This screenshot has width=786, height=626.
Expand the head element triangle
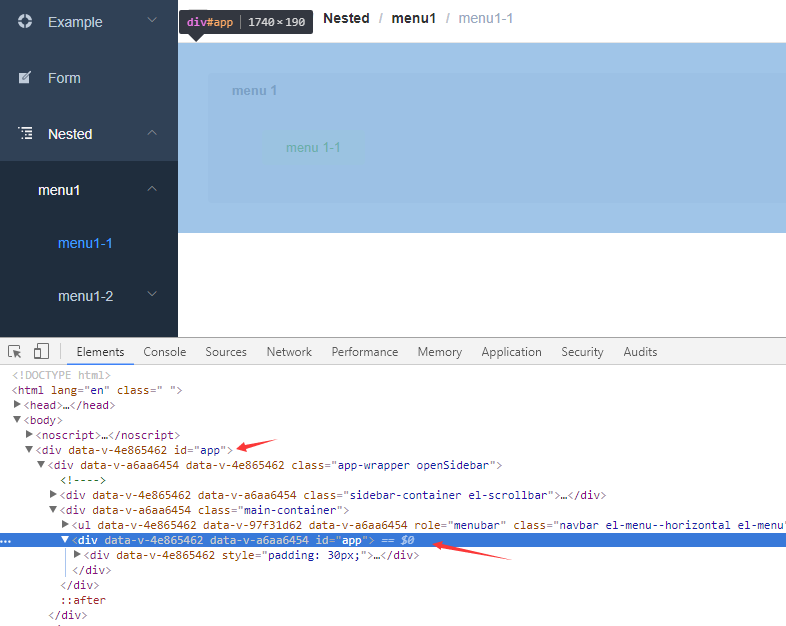[x=17, y=404]
